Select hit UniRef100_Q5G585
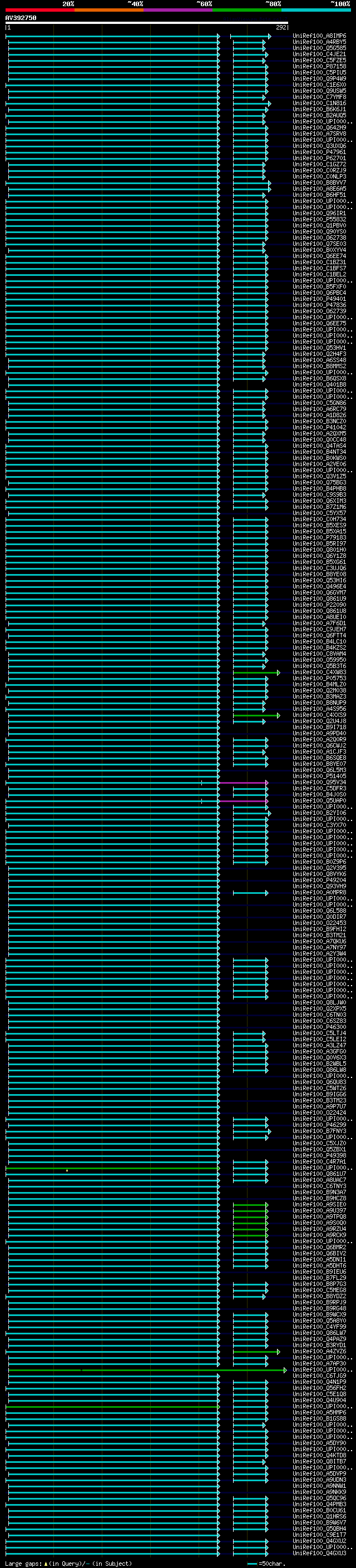Image resolution: width=356 pixels, height=1568 pixels. (319, 48)
